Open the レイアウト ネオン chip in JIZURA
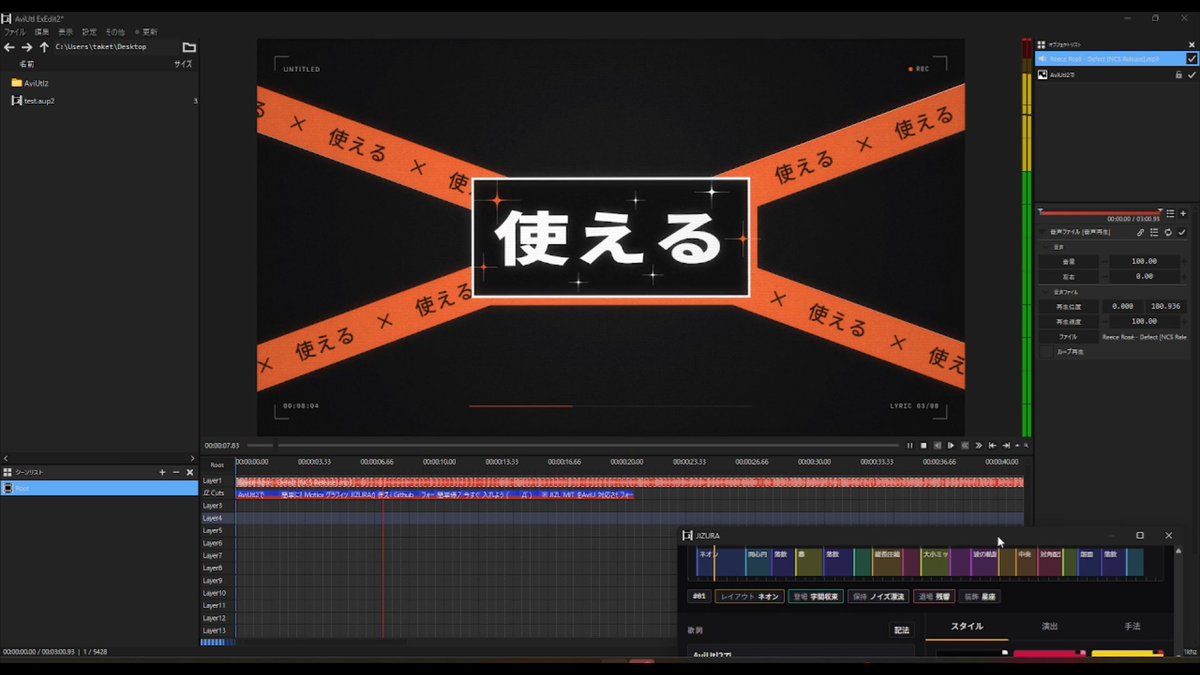Image resolution: width=1200 pixels, height=675 pixels. [x=749, y=597]
